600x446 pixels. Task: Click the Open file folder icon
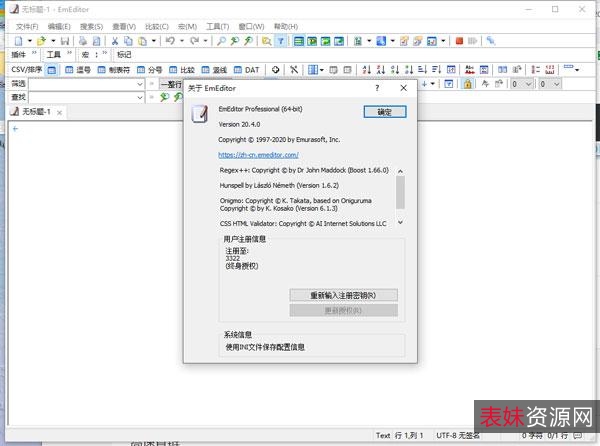click(x=41, y=41)
